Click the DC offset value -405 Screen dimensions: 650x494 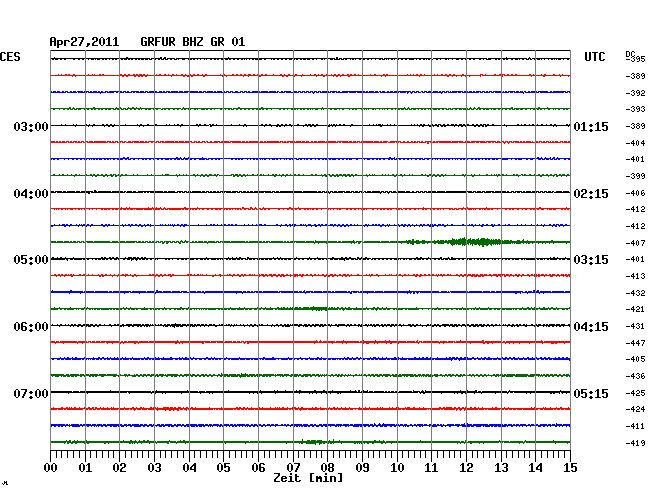635,359
